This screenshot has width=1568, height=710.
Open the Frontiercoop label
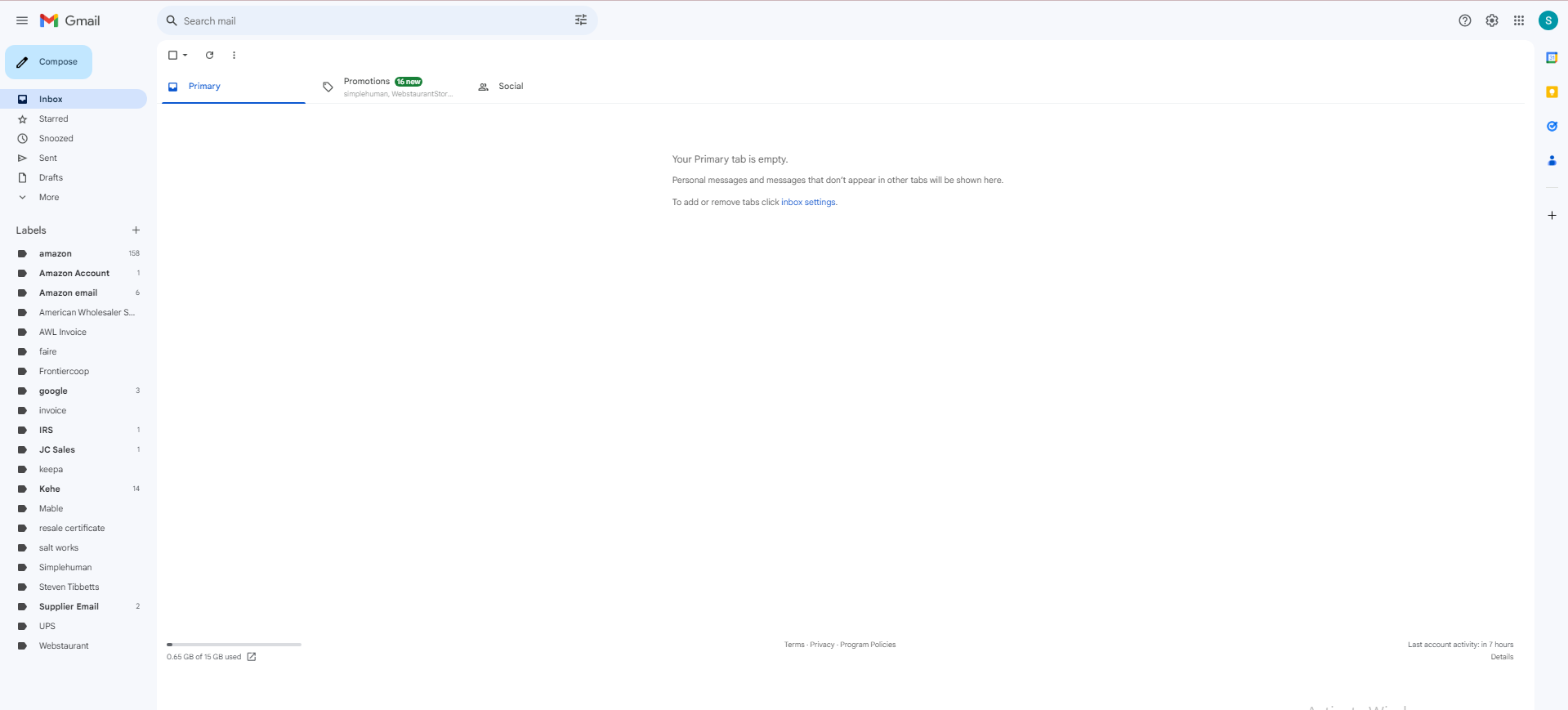tap(74, 371)
